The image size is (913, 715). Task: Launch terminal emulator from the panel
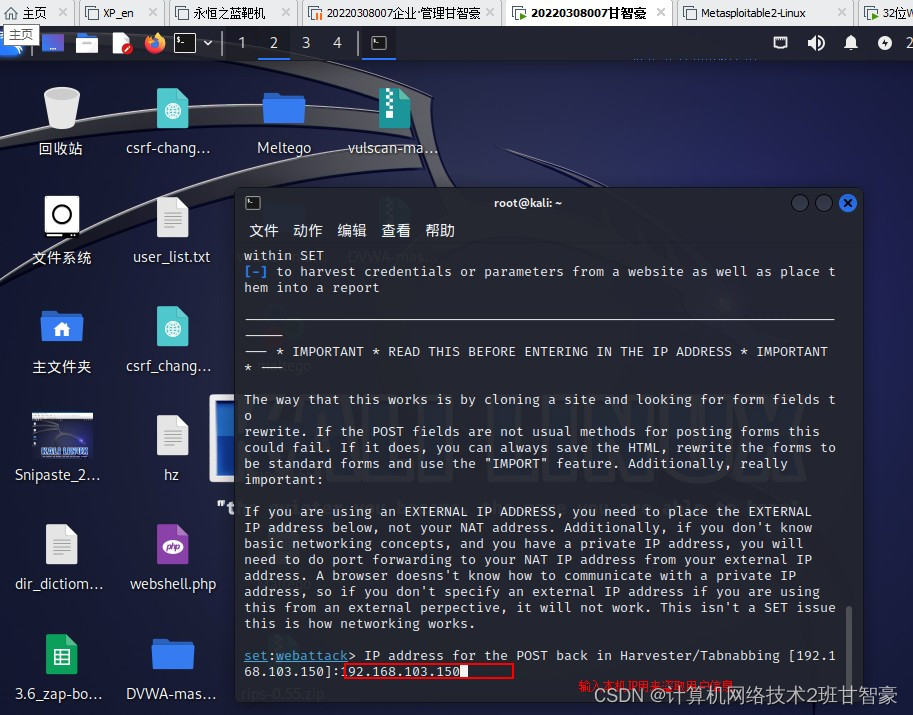coord(185,43)
